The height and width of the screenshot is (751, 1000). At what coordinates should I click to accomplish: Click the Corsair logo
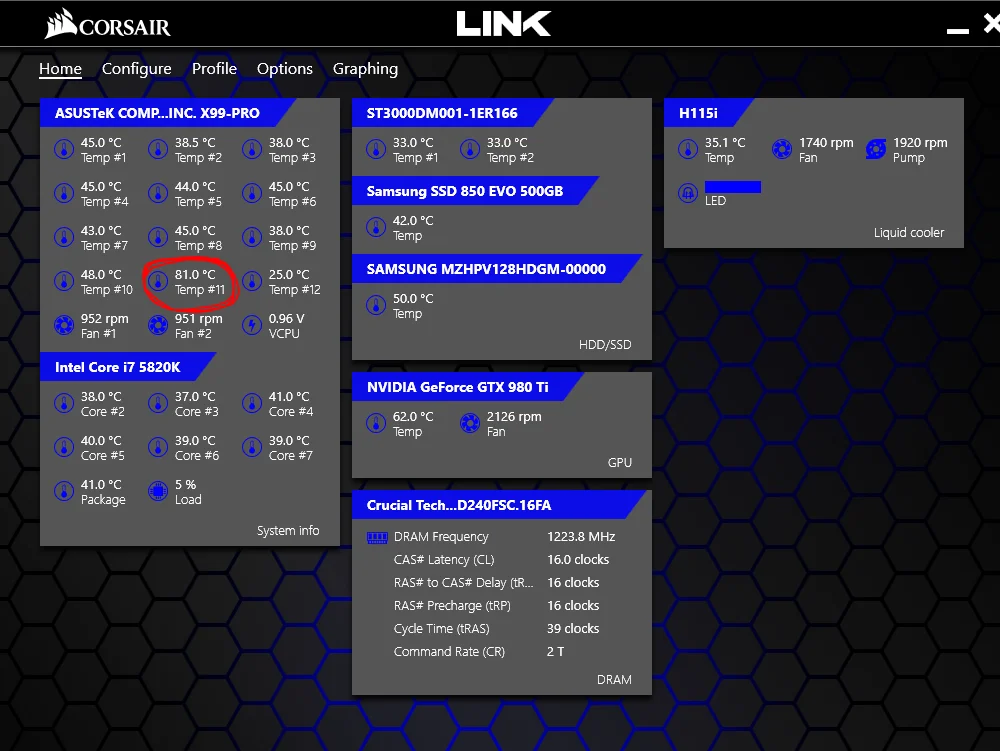[107, 24]
